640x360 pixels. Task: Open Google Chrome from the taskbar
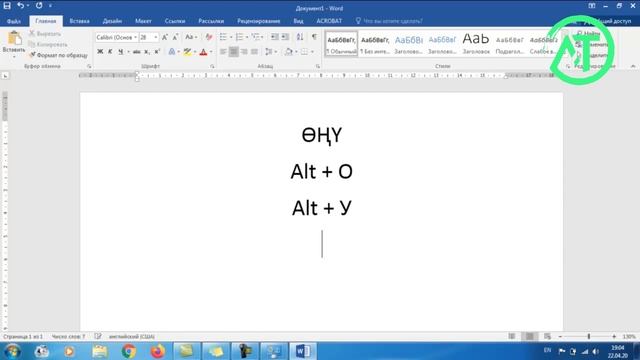coord(129,351)
